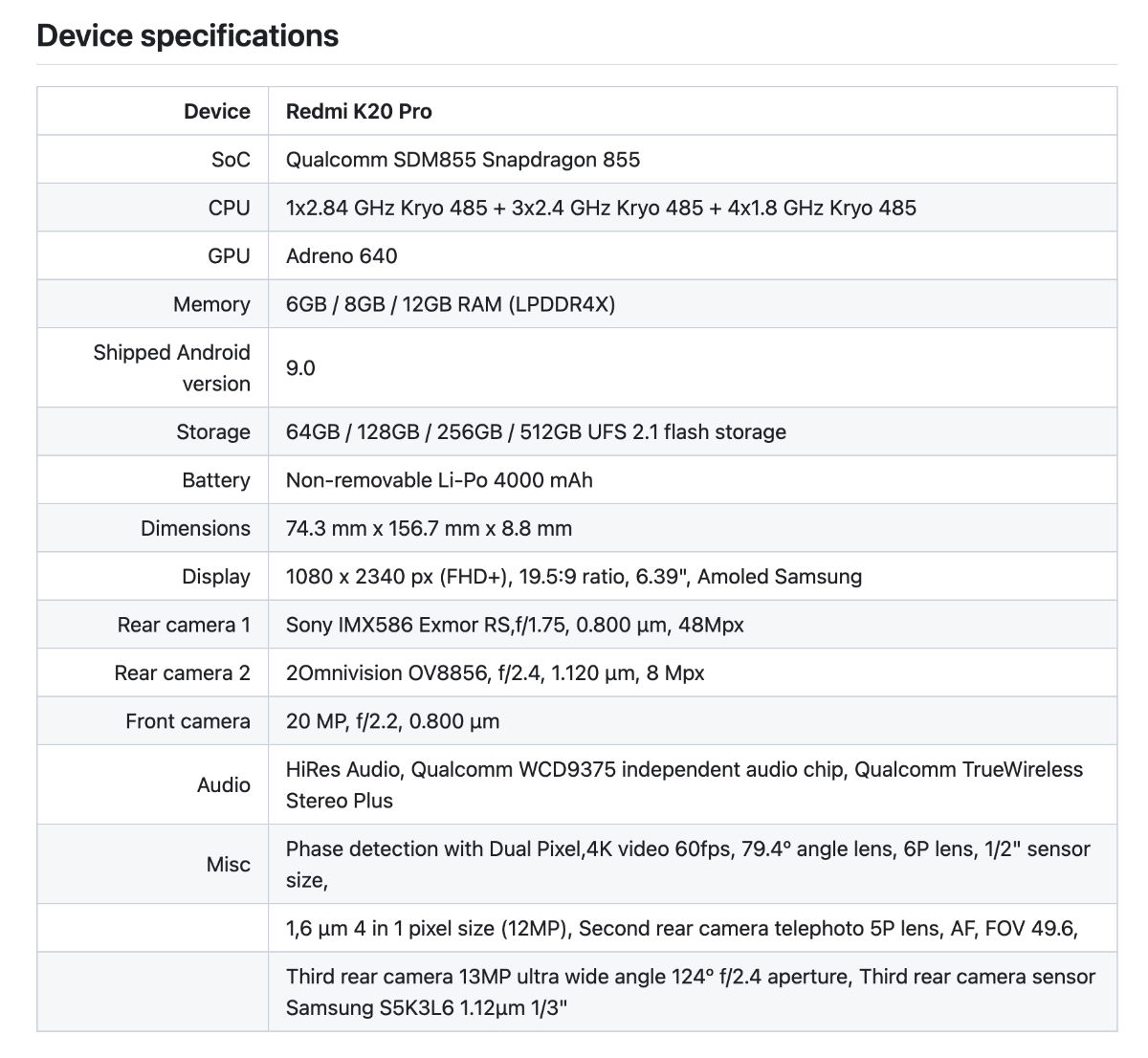Viewport: 1148px width, 1058px height.
Task: Select the Android version value 9.0
Action: click(x=300, y=368)
